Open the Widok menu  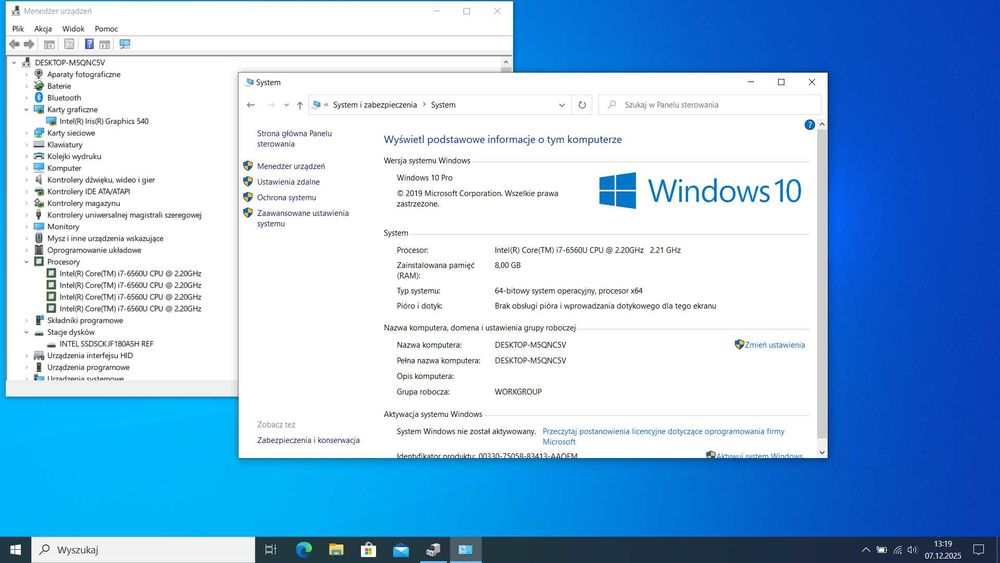click(x=73, y=29)
